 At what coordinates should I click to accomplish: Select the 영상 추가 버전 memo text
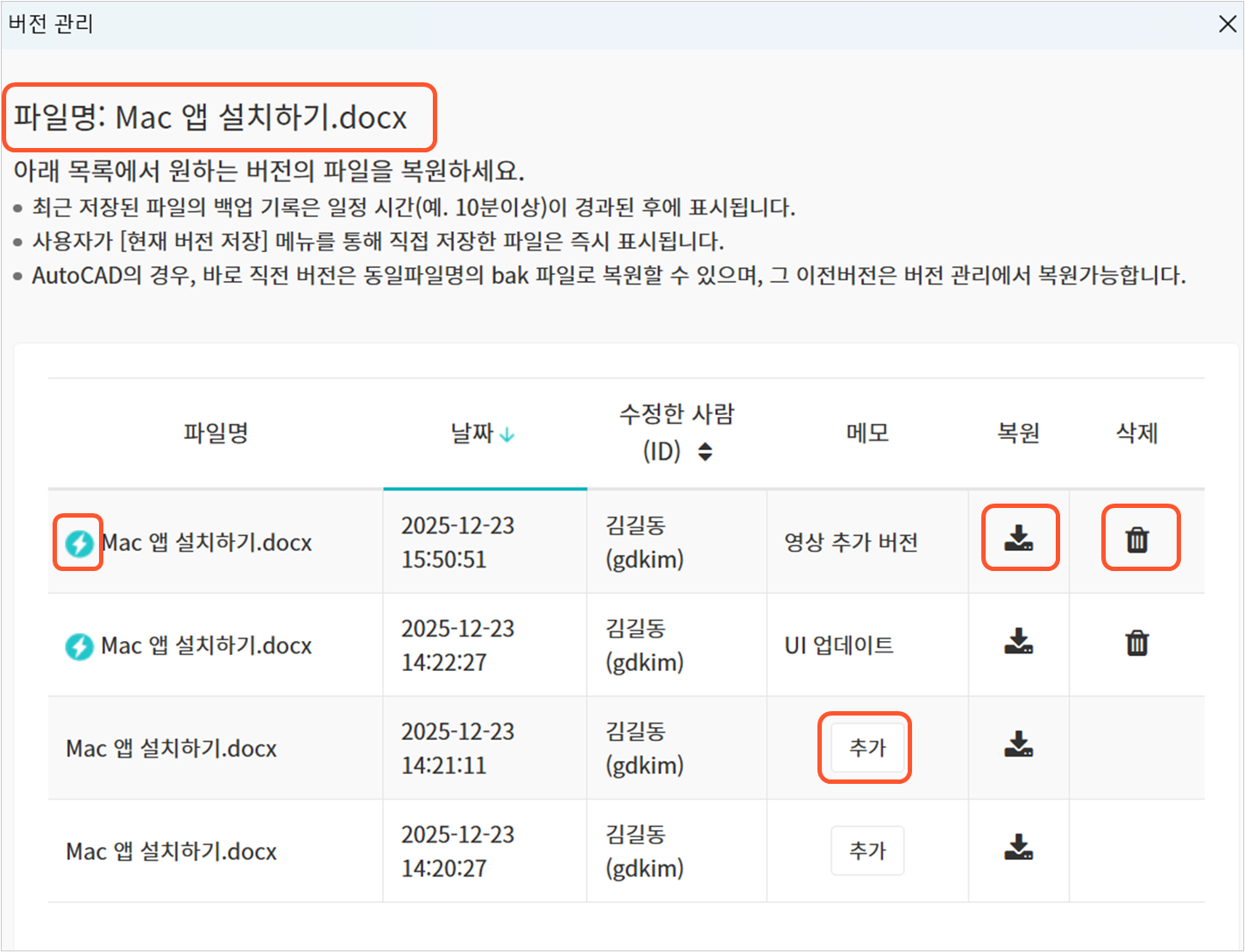click(x=851, y=543)
